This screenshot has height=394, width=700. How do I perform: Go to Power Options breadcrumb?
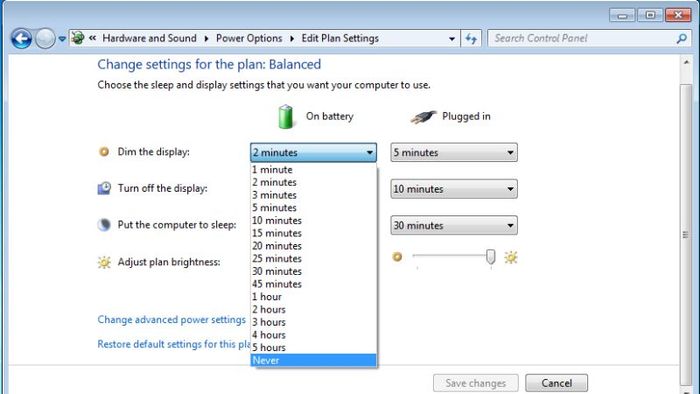[x=249, y=38]
